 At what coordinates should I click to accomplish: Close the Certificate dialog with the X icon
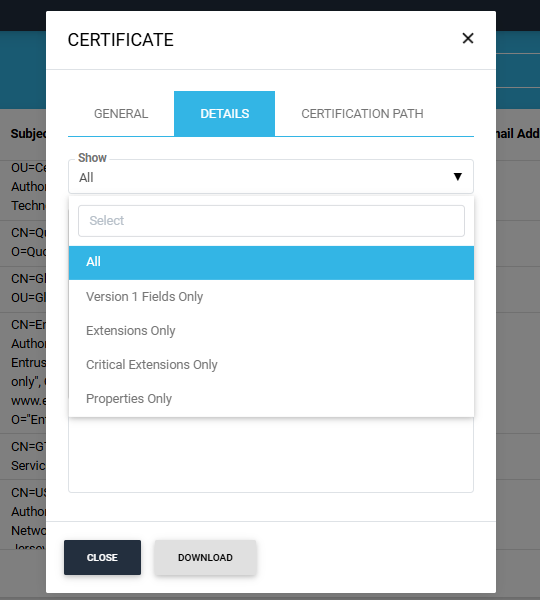click(x=468, y=38)
